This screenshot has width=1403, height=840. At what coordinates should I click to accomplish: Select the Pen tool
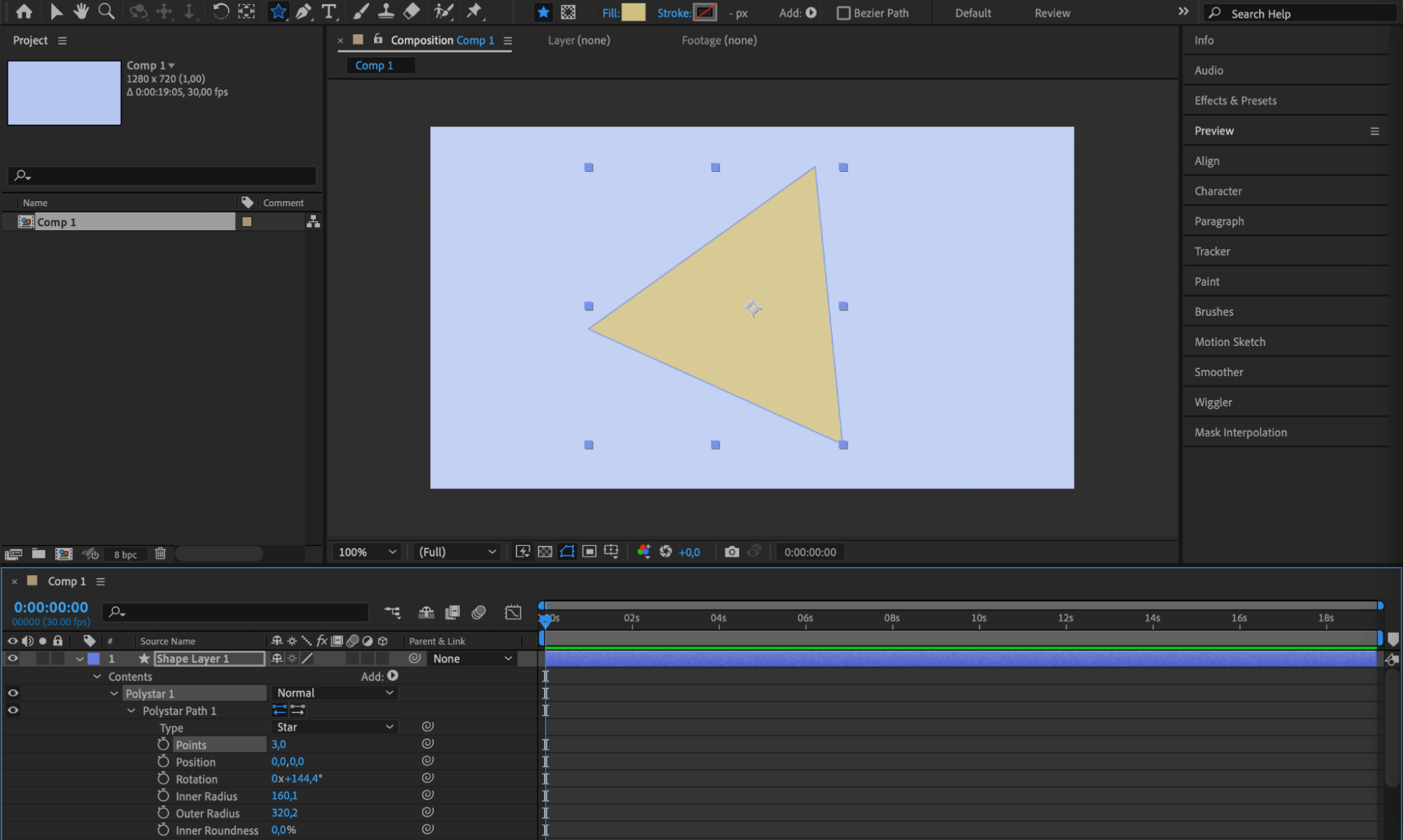point(303,11)
